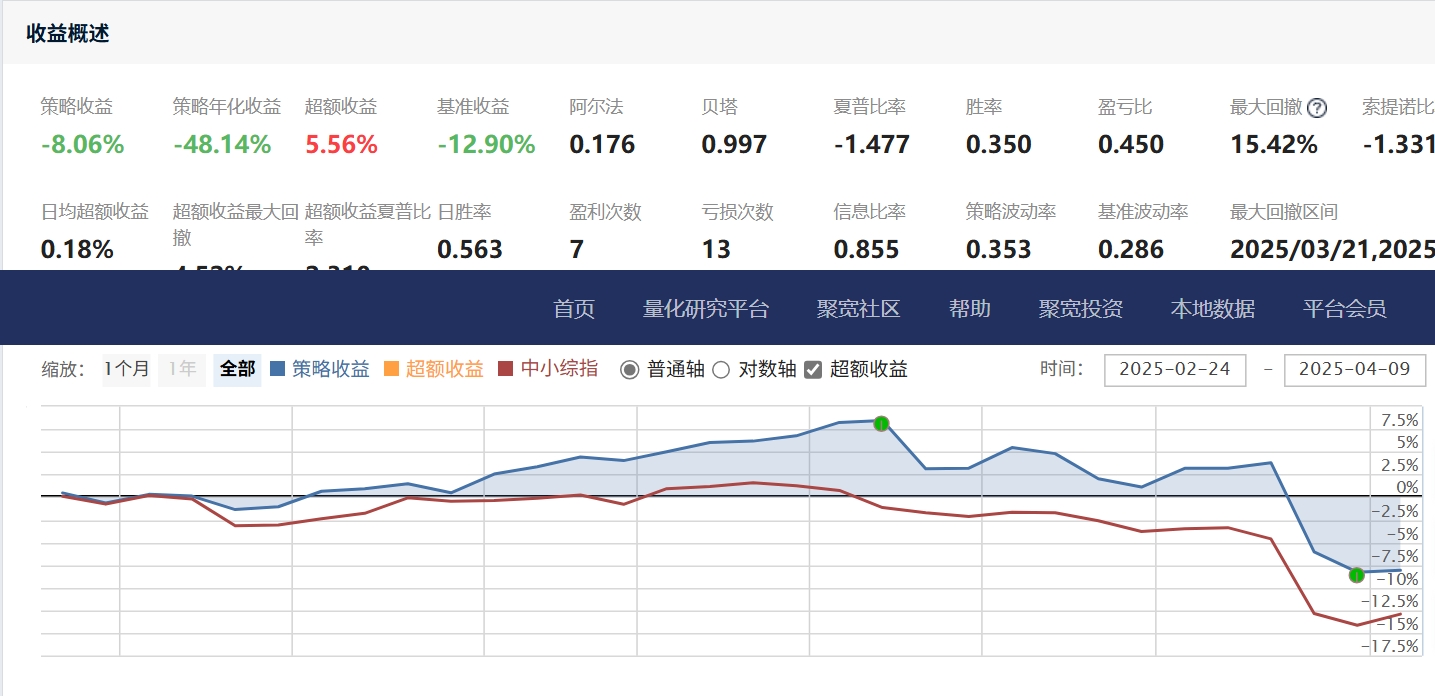Select the 普通轴 radio button
Image resolution: width=1435 pixels, height=696 pixels.
630,370
